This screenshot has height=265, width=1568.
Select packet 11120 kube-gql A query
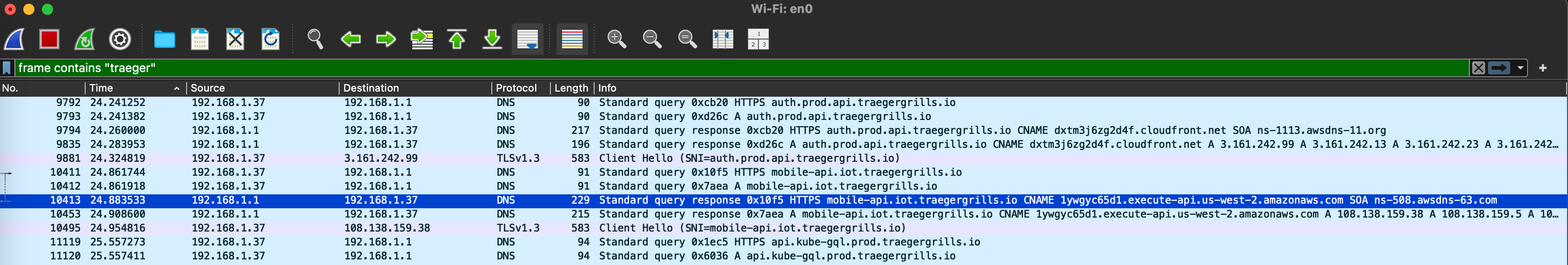pos(784,257)
